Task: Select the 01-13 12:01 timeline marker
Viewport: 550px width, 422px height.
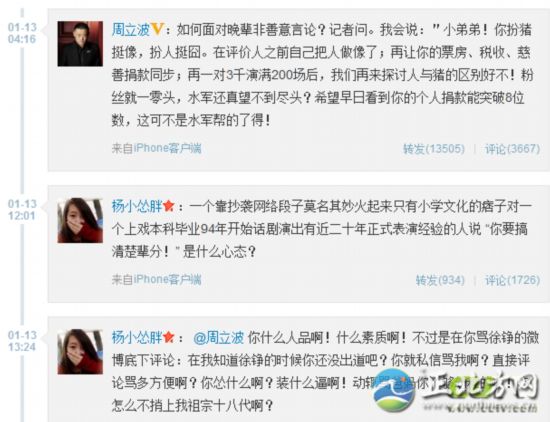Action: (x=22, y=210)
